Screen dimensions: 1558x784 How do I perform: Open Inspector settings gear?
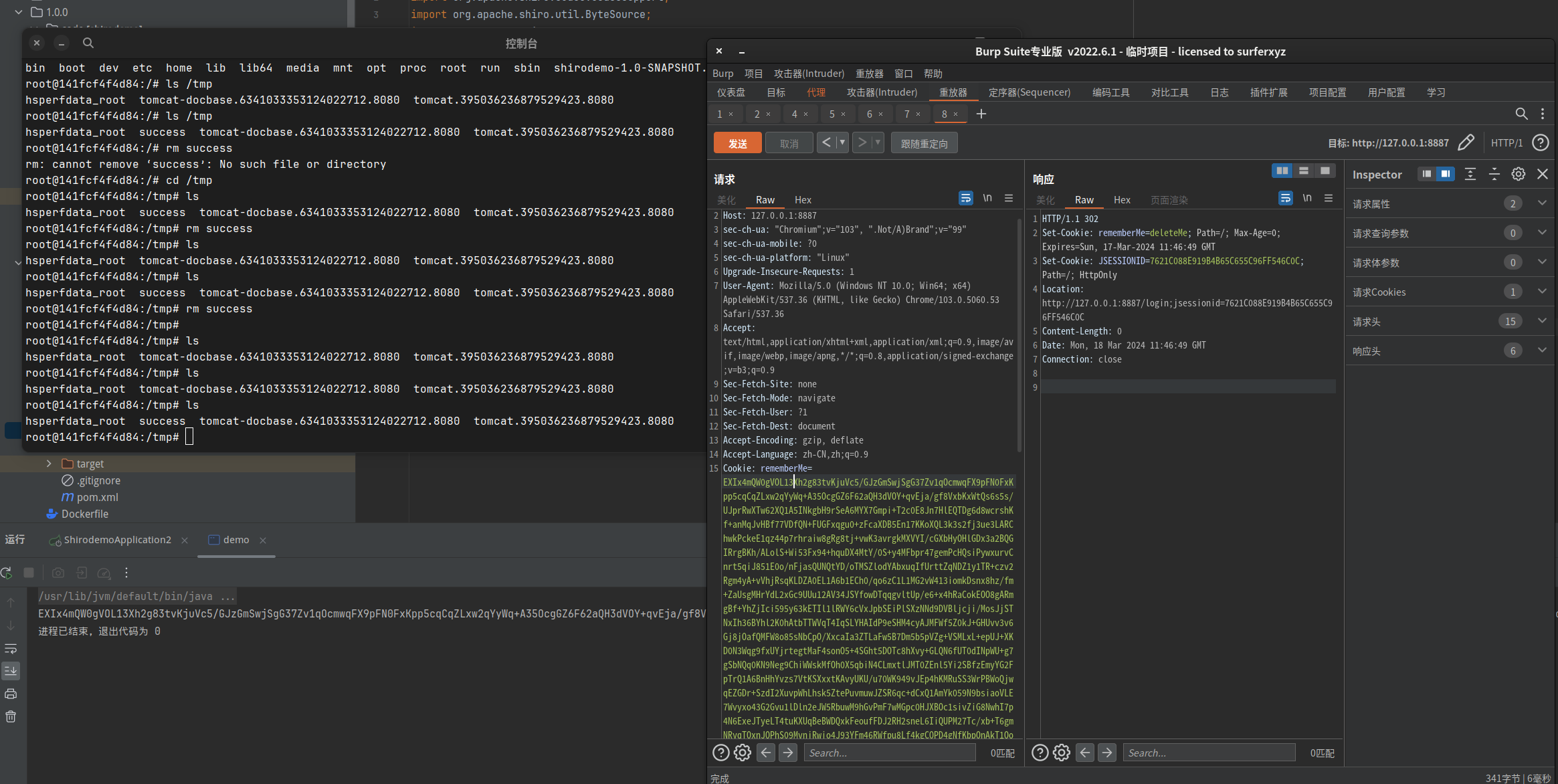click(1518, 174)
